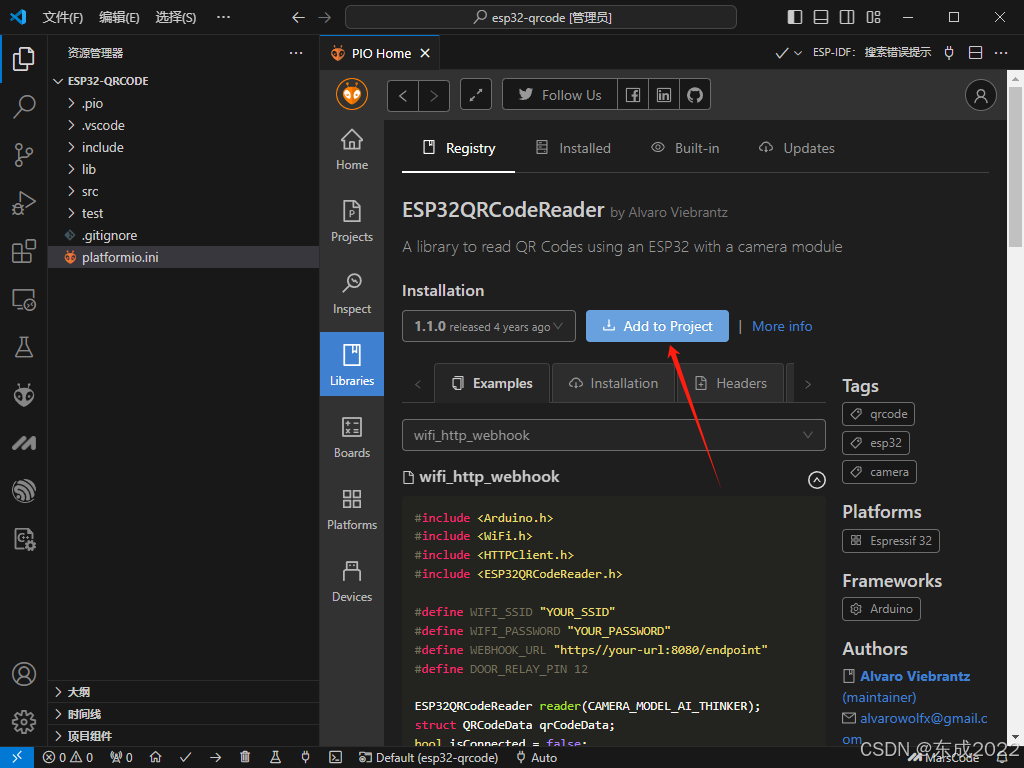This screenshot has width=1024, height=768.
Task: Click the Espressif 32 platform tag
Action: tap(891, 541)
